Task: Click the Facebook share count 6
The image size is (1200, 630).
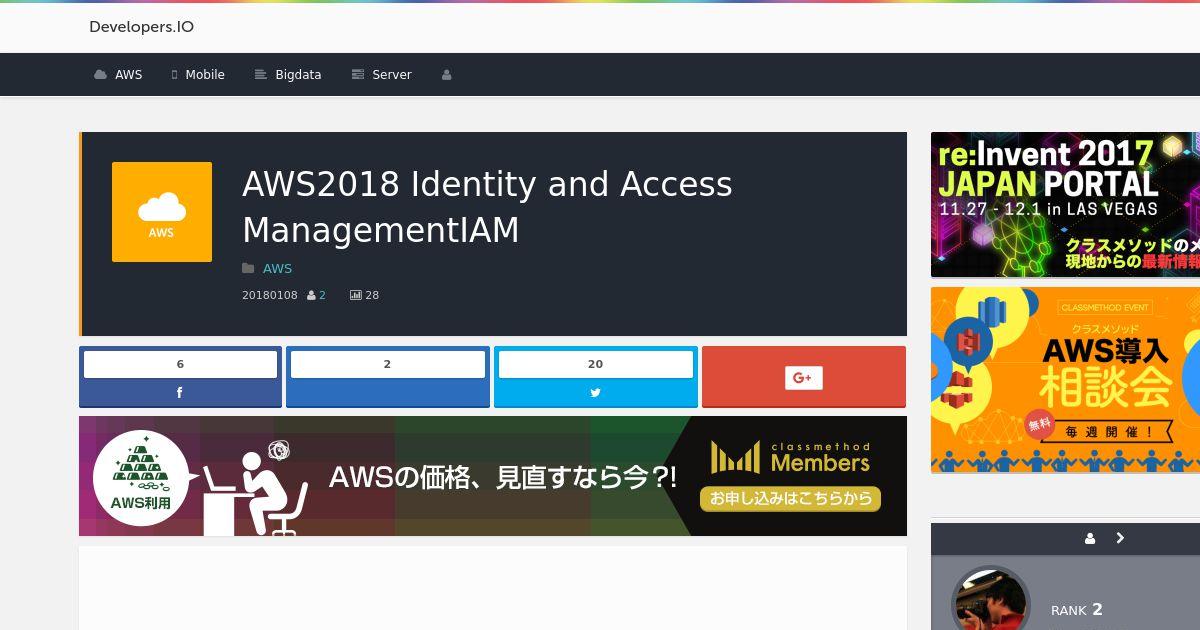Action: (180, 364)
